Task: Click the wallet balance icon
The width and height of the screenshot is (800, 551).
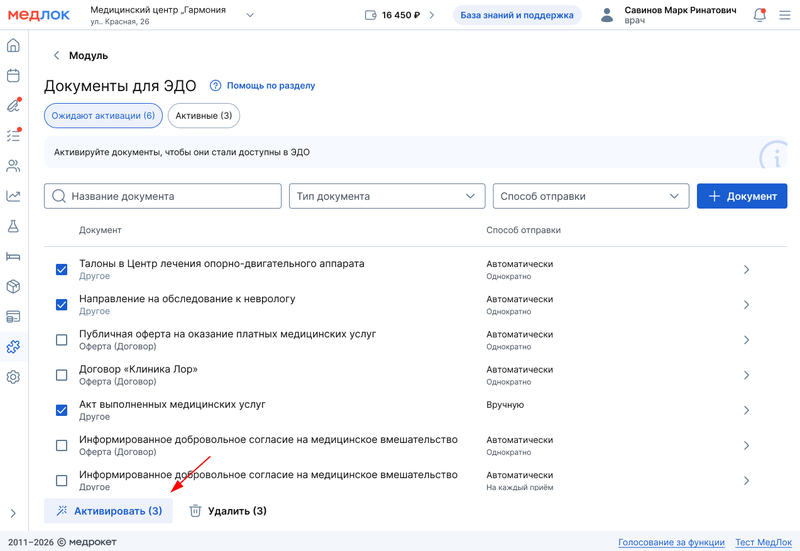Action: pos(371,15)
